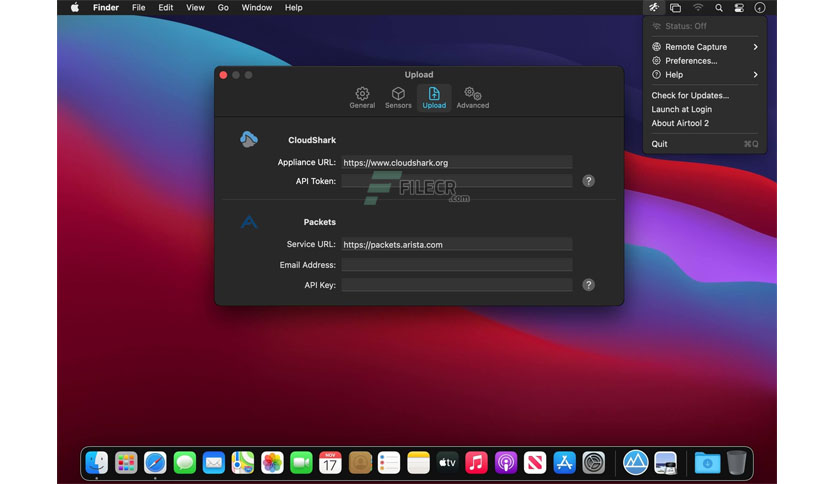Open App Store from the Dock
This screenshot has height=484, width=836.
pos(564,463)
